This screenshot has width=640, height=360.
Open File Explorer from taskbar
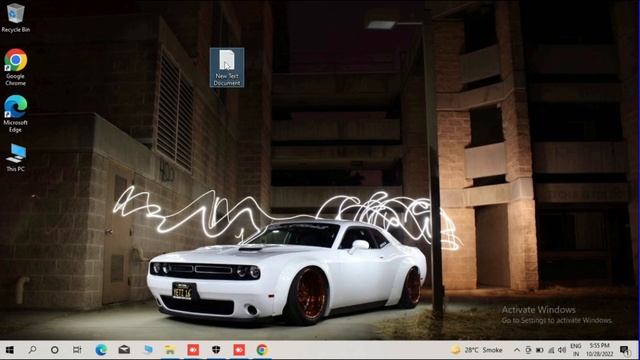pyautogui.click(x=170, y=350)
